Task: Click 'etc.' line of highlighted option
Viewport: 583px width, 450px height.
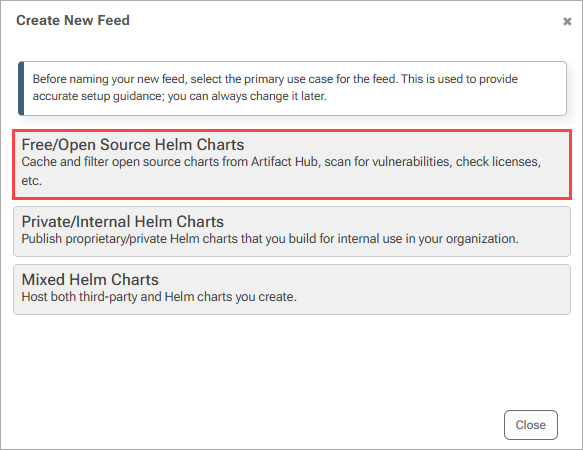Action: (x=32, y=181)
